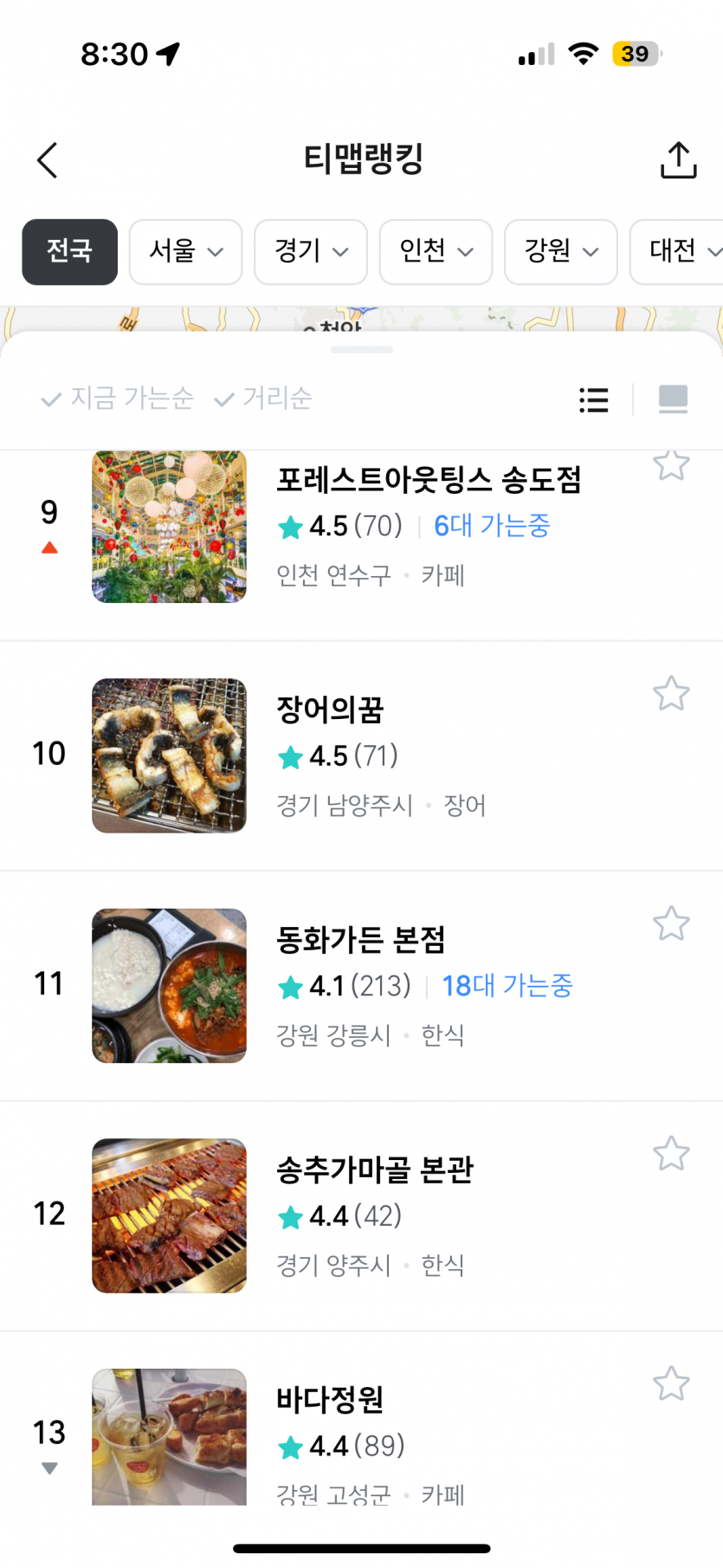The height and width of the screenshot is (1568, 723).
Task: Select the 대전 region tab
Action: [676, 251]
